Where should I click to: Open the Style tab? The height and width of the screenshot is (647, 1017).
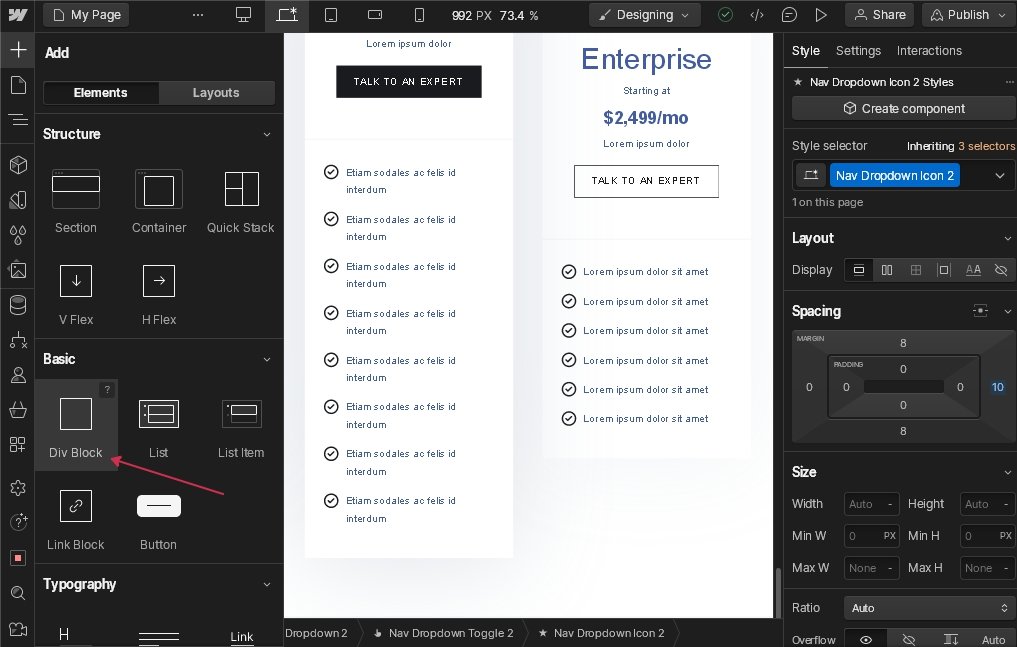(x=806, y=51)
